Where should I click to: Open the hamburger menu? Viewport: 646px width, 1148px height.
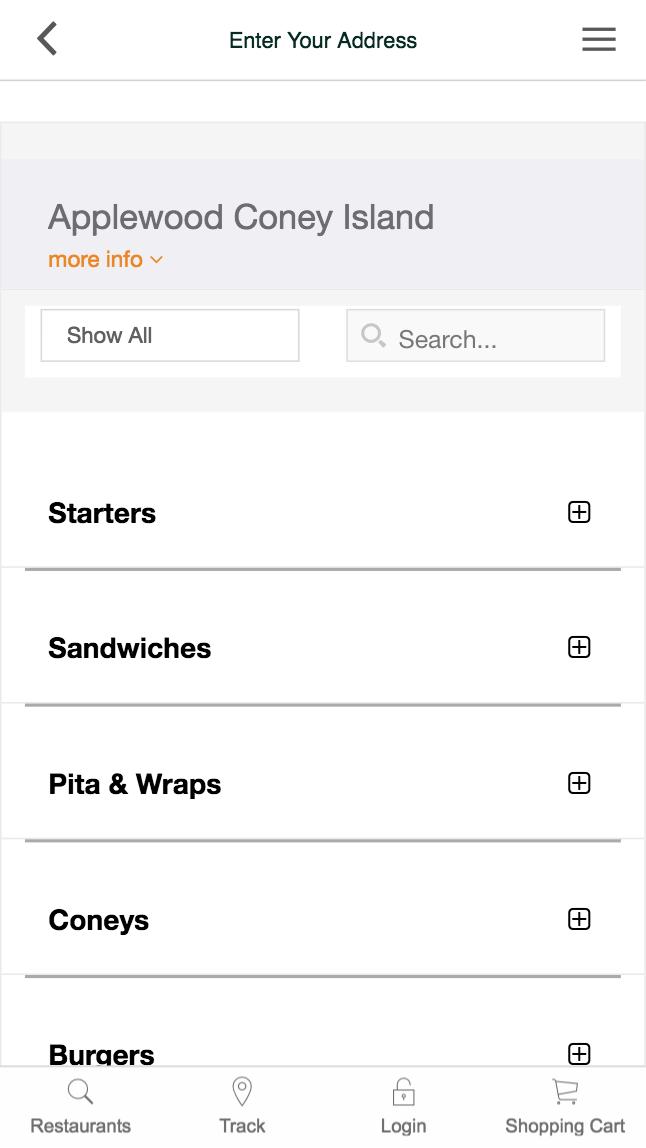tap(598, 40)
